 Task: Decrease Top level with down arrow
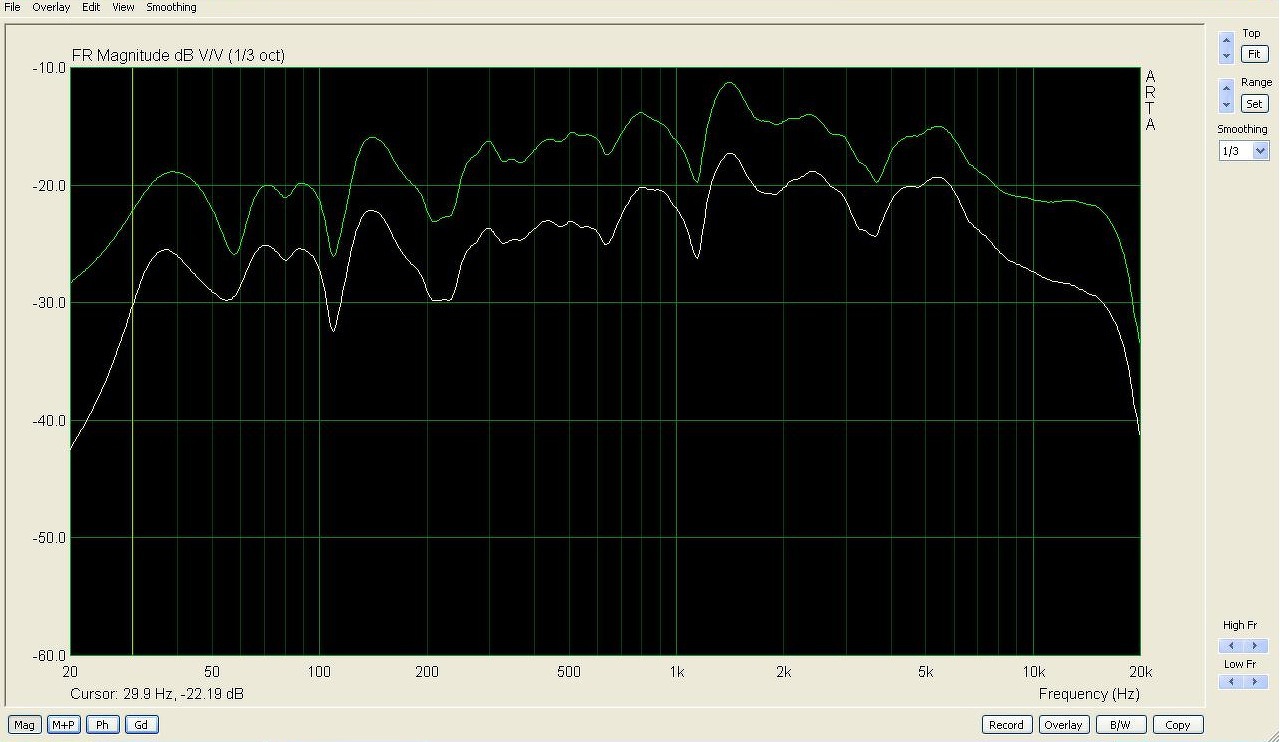[1226, 56]
